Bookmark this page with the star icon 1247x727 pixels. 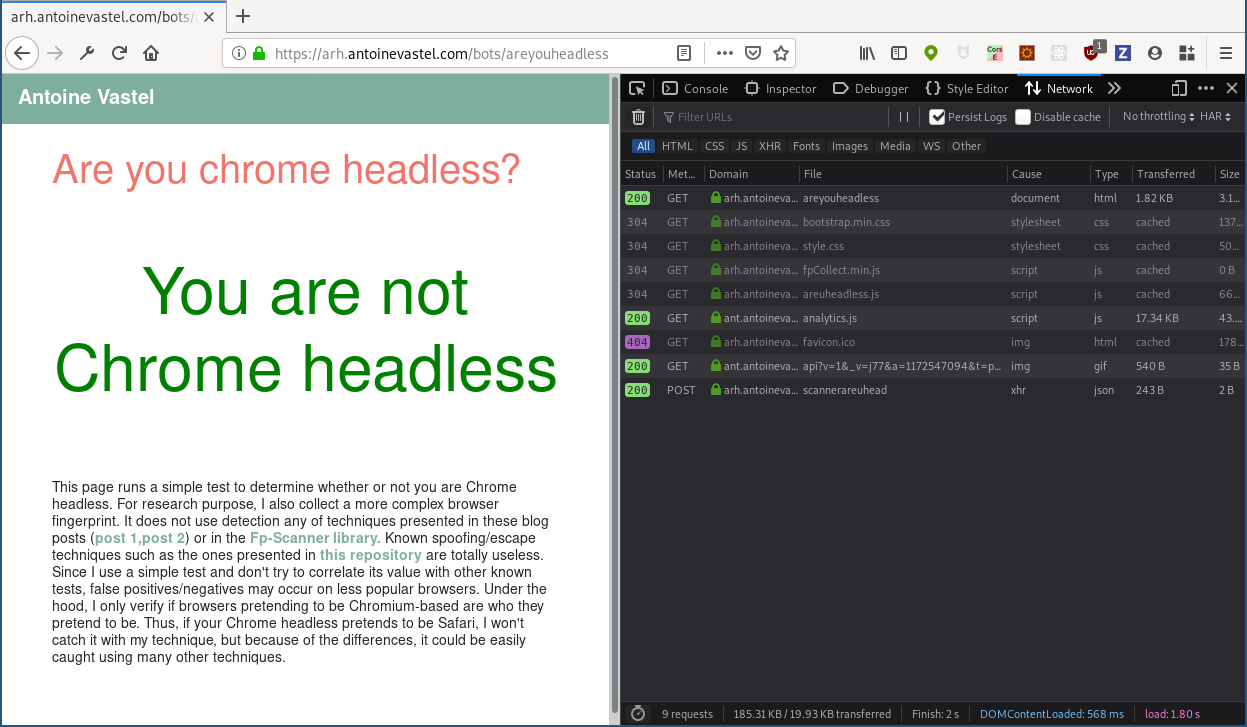(x=781, y=54)
